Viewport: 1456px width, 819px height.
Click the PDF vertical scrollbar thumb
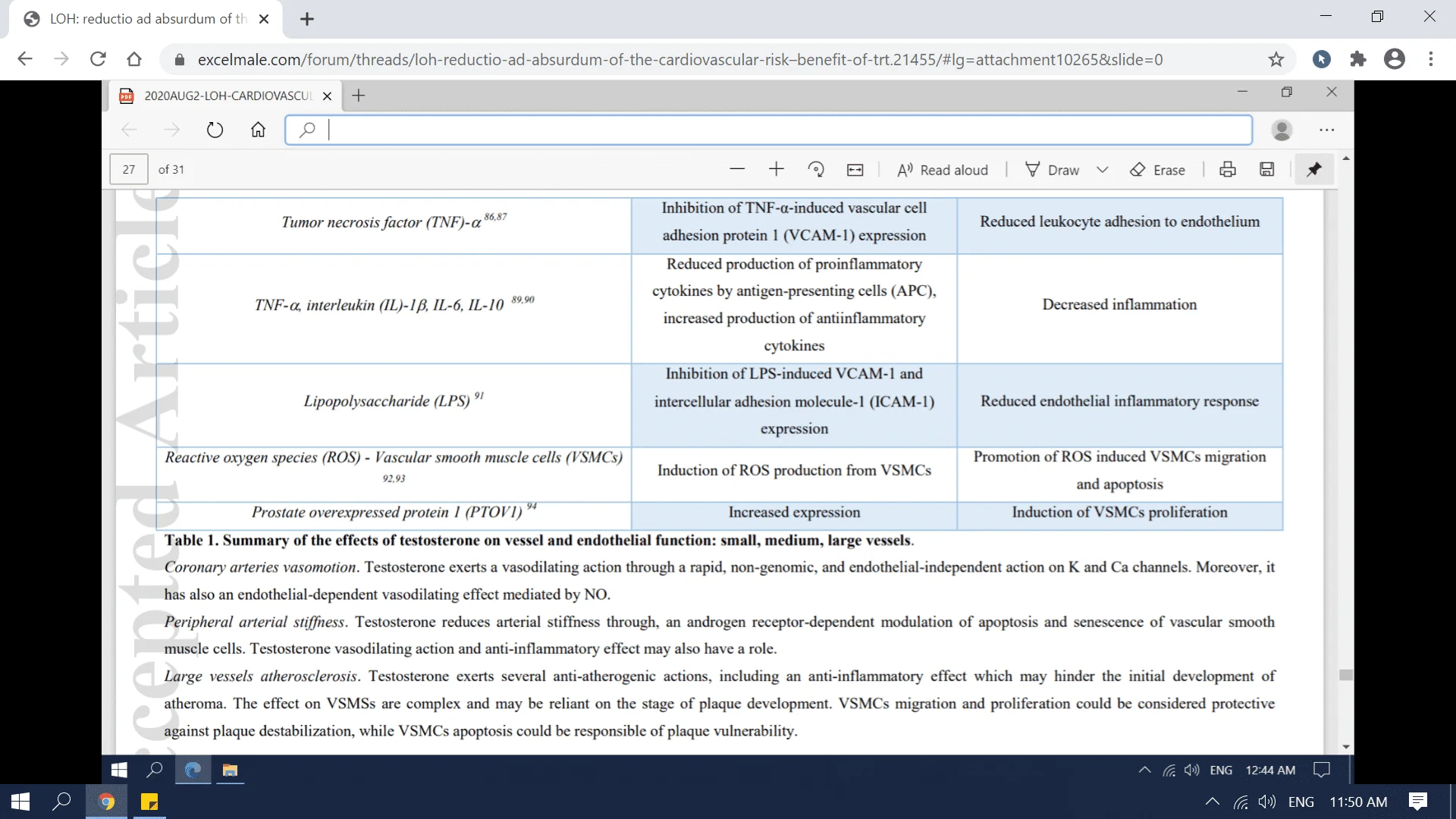[1346, 675]
